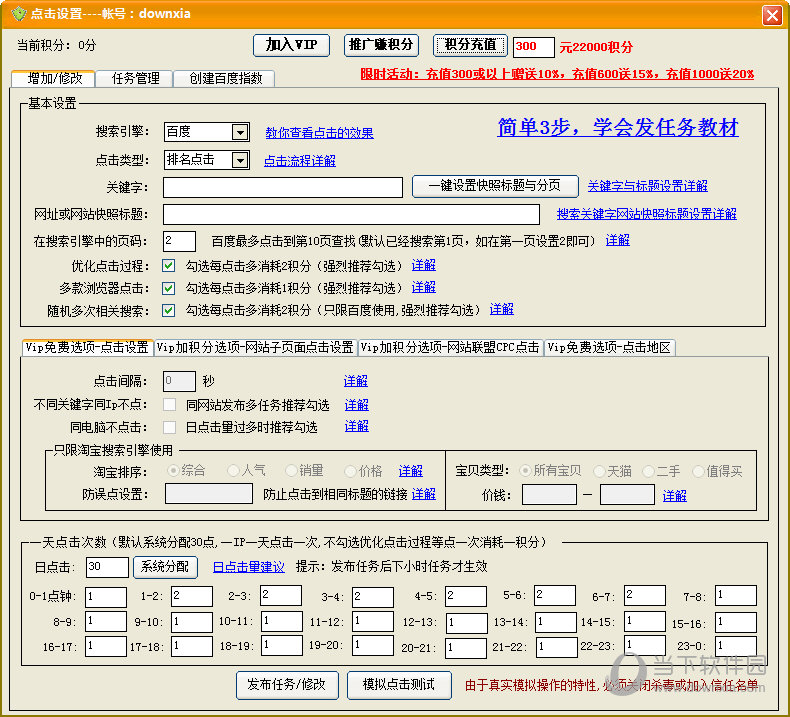Viewport: 790px width, 717px height.
Task: Open 详解 link for 优化点击过程
Action: coord(423,265)
